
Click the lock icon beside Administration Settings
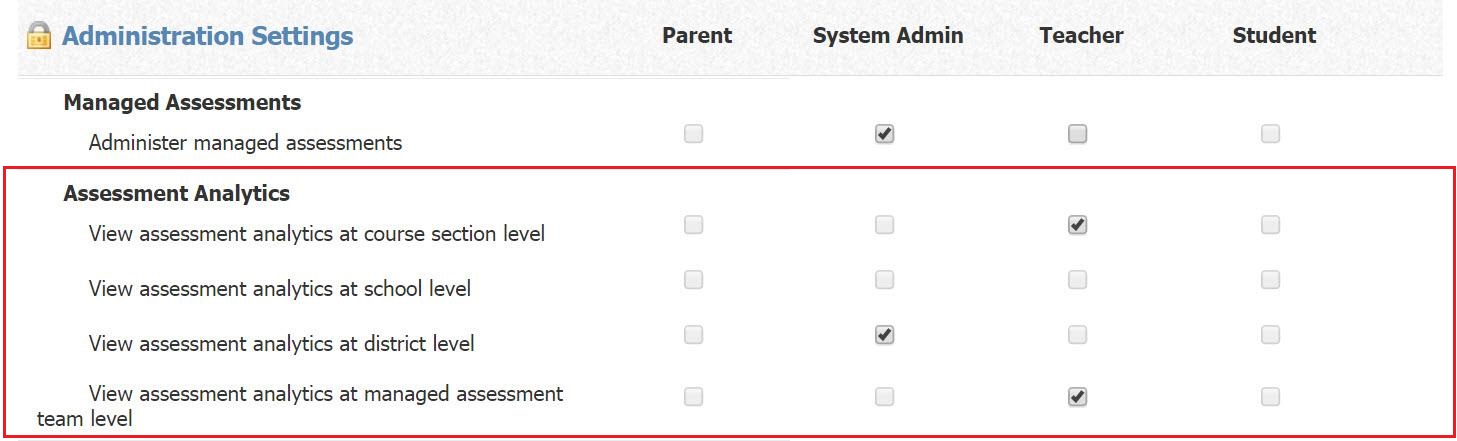click(x=39, y=36)
